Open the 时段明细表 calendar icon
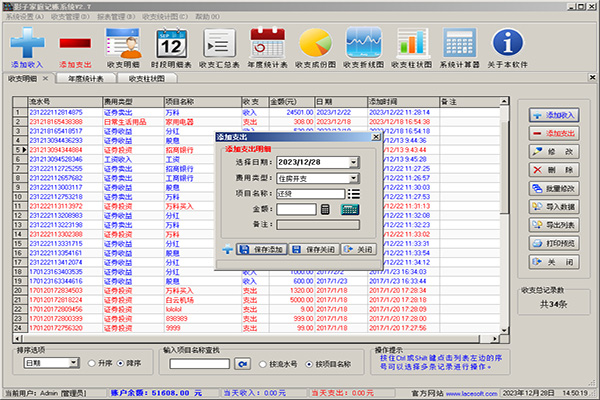This screenshot has height=400, width=600. click(x=171, y=43)
